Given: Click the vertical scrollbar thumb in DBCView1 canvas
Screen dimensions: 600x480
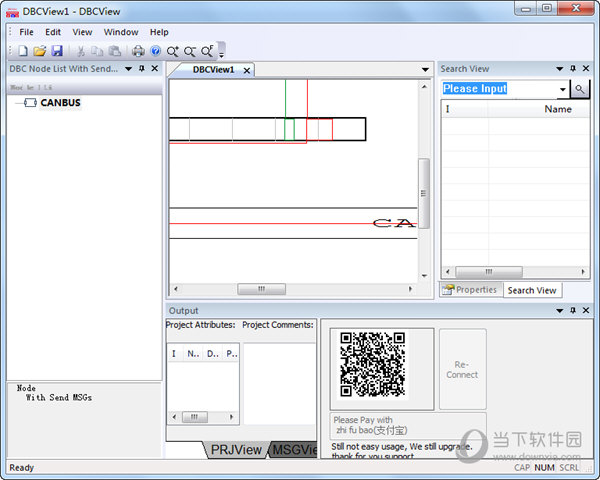Looking at the screenshot, I should tap(424, 193).
